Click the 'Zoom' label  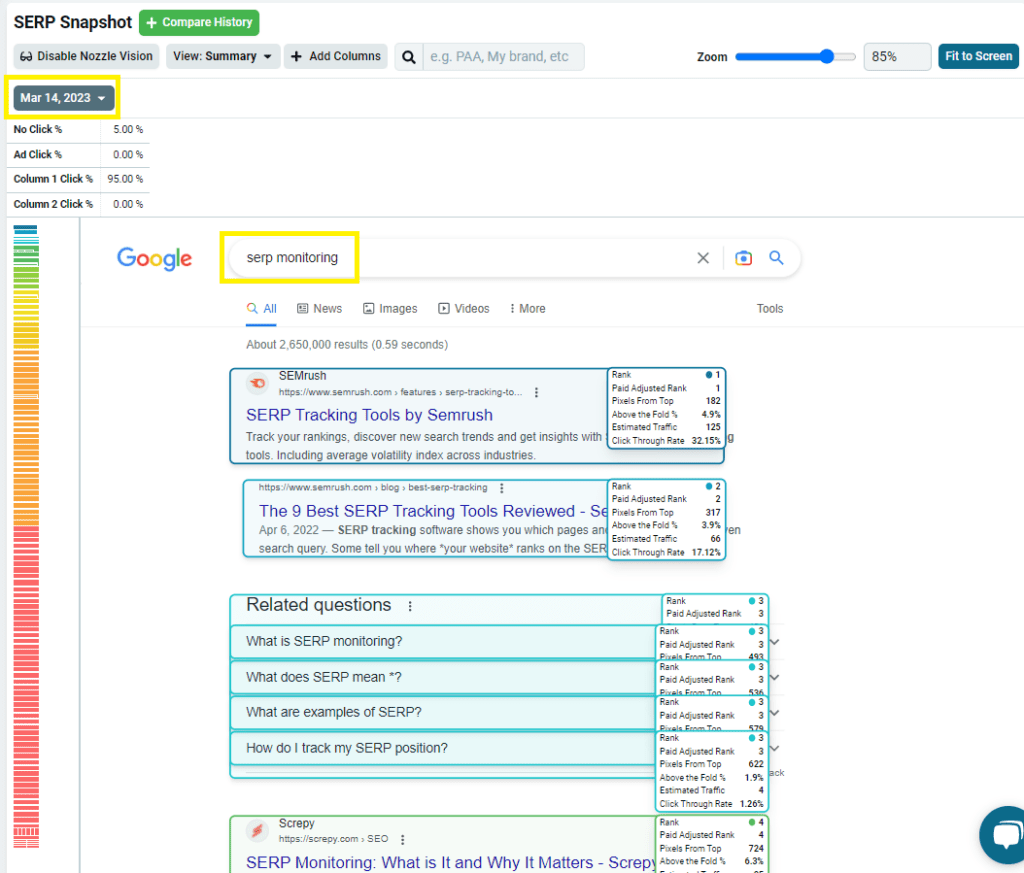(712, 57)
